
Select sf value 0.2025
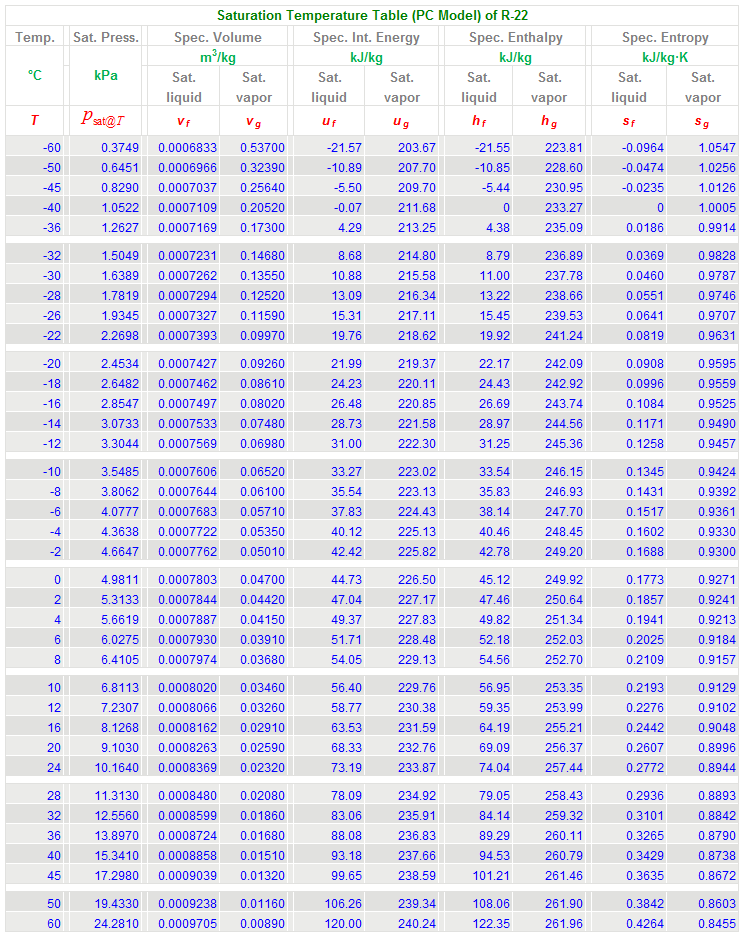click(645, 640)
